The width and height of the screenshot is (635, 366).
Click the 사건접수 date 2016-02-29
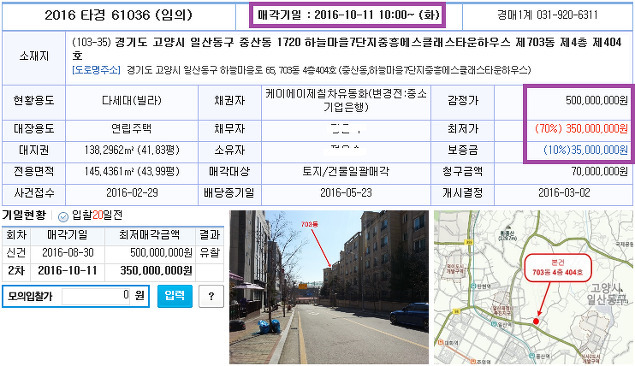[132, 193]
